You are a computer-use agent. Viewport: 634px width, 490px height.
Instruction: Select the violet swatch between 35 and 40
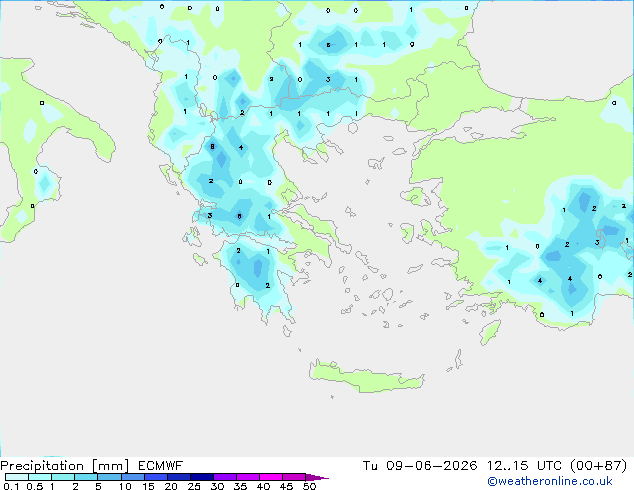(x=247, y=477)
